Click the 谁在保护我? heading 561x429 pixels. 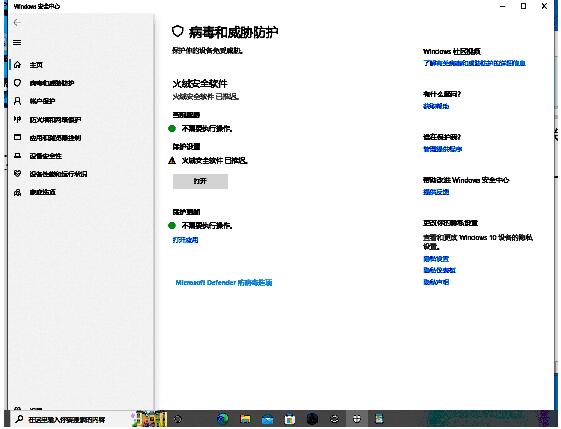tap(442, 137)
